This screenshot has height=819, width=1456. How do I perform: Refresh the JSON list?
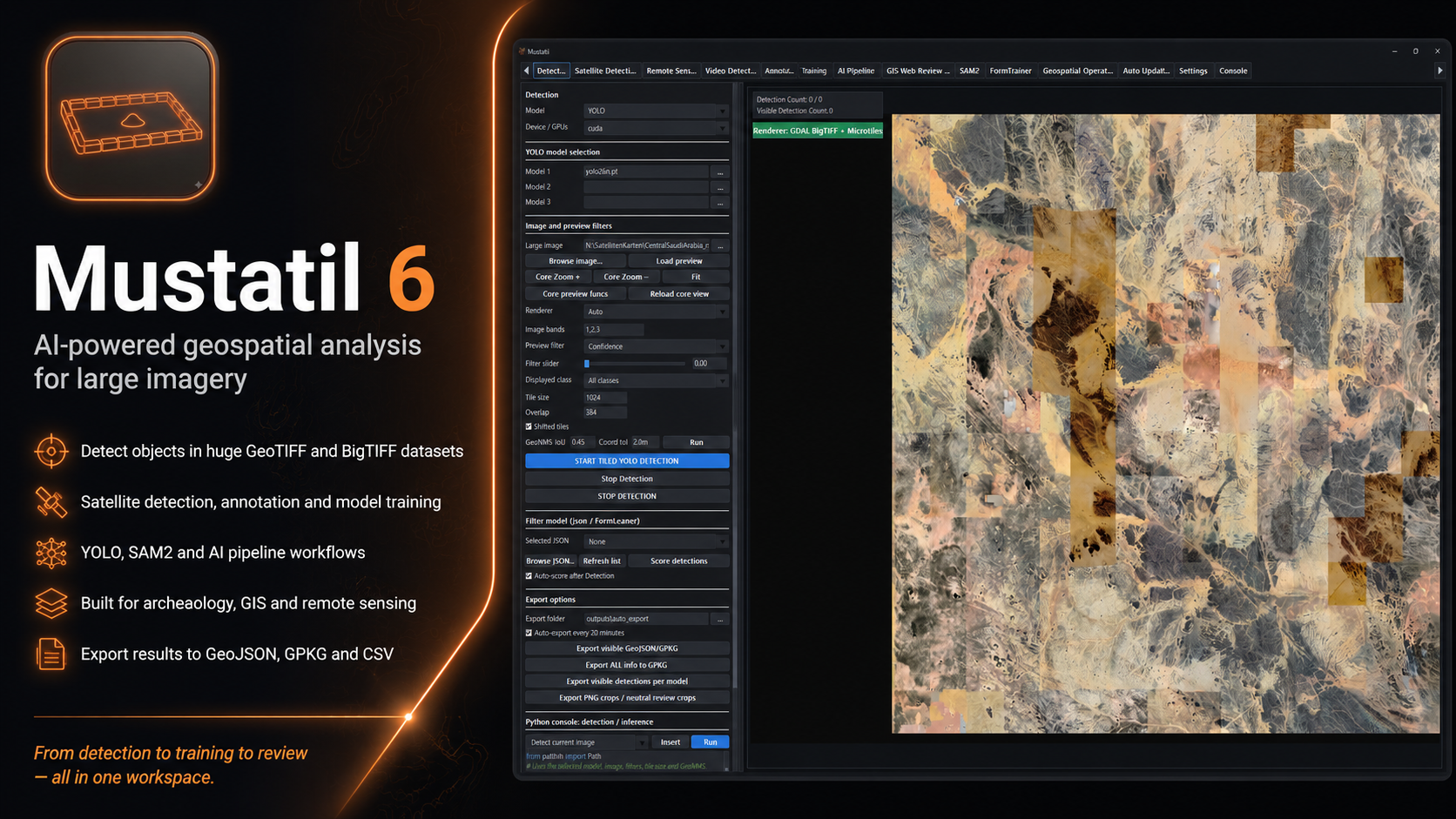coord(602,561)
